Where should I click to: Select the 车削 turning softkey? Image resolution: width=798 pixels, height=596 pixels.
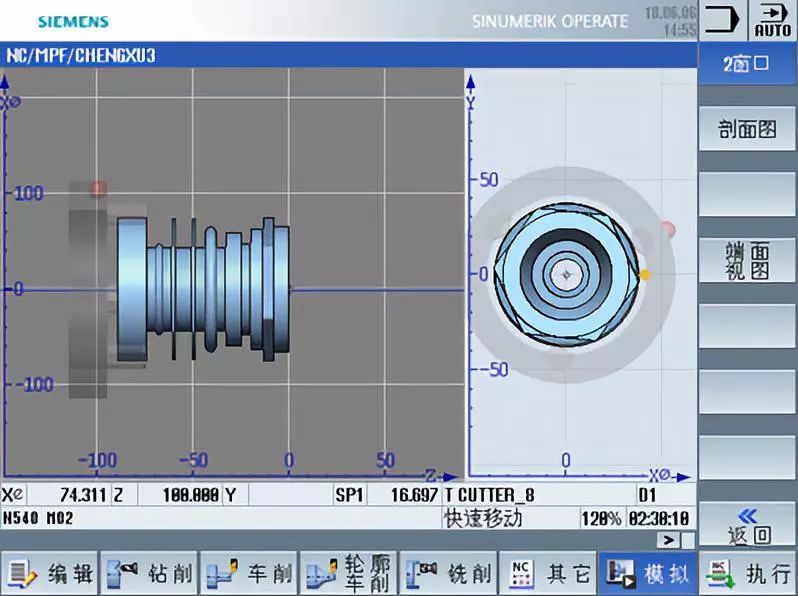pyautogui.click(x=249, y=573)
